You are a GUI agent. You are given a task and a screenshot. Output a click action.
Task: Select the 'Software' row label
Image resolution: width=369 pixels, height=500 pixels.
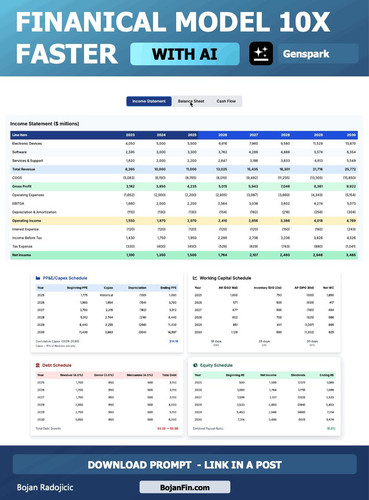[x=19, y=152]
